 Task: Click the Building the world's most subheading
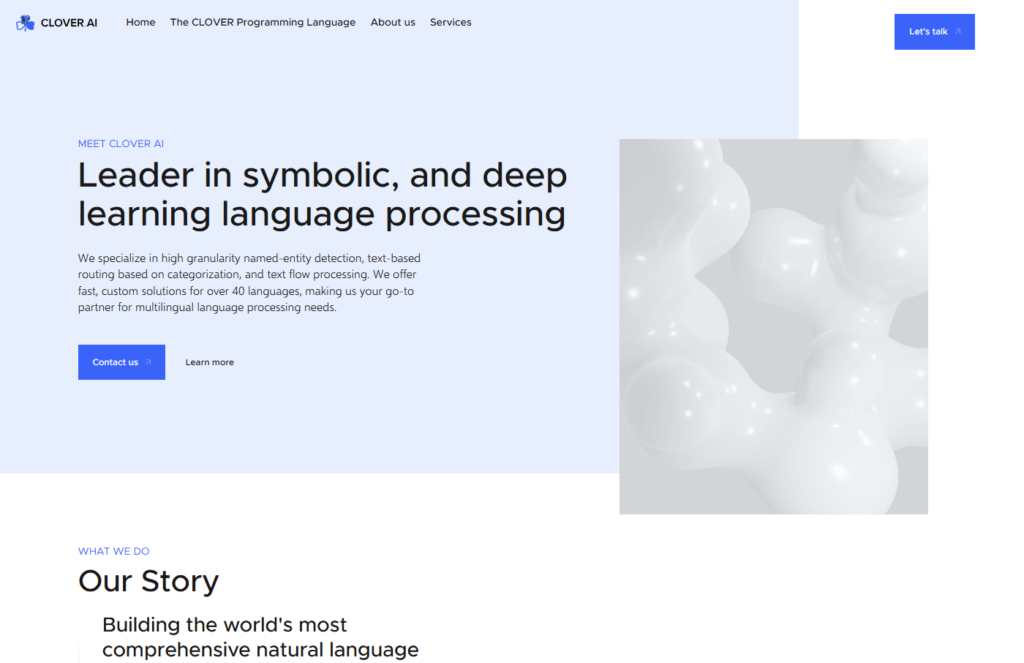pyautogui.click(x=260, y=637)
